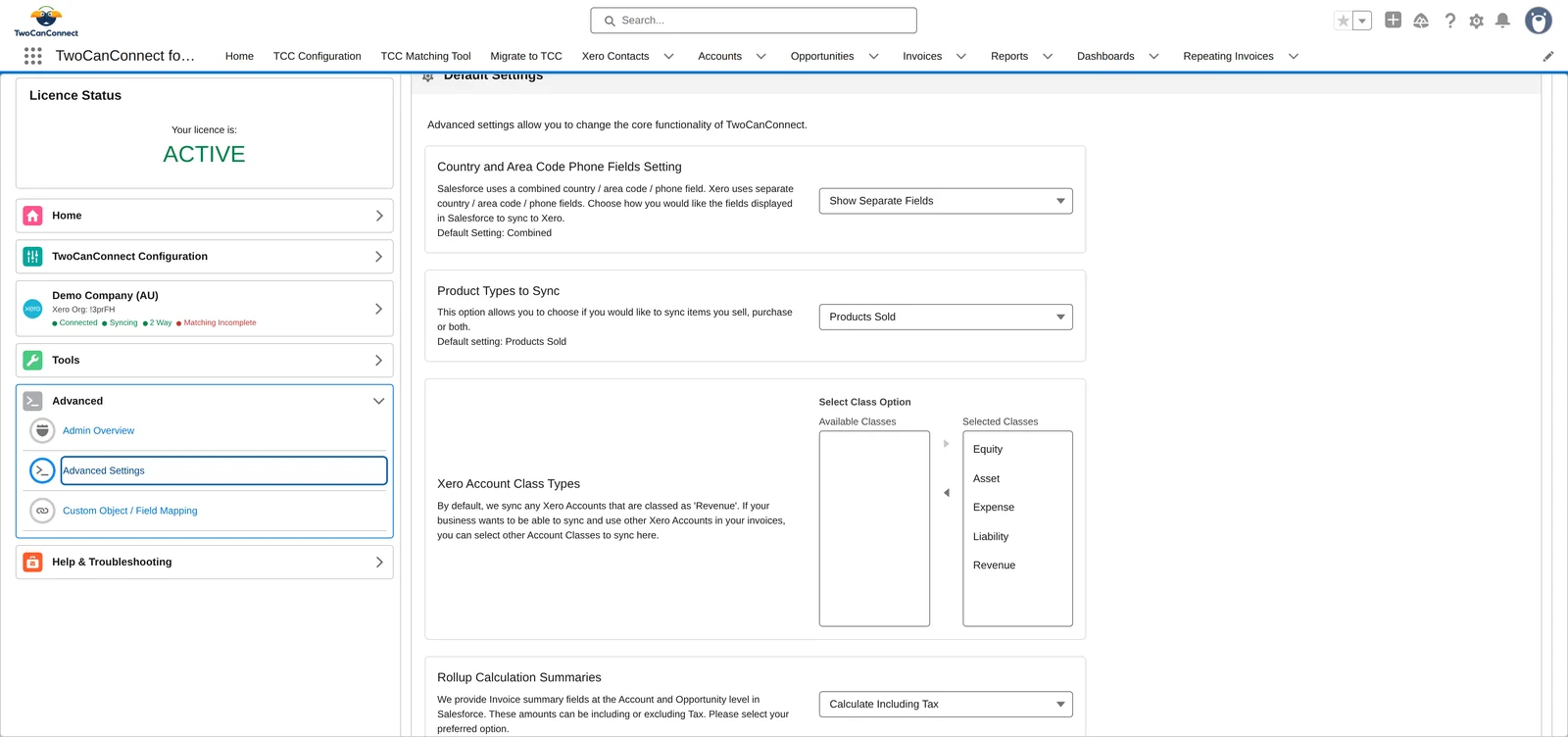1568x737 pixels.
Task: Open the favorites list dropdown arrow
Action: 1362,21
